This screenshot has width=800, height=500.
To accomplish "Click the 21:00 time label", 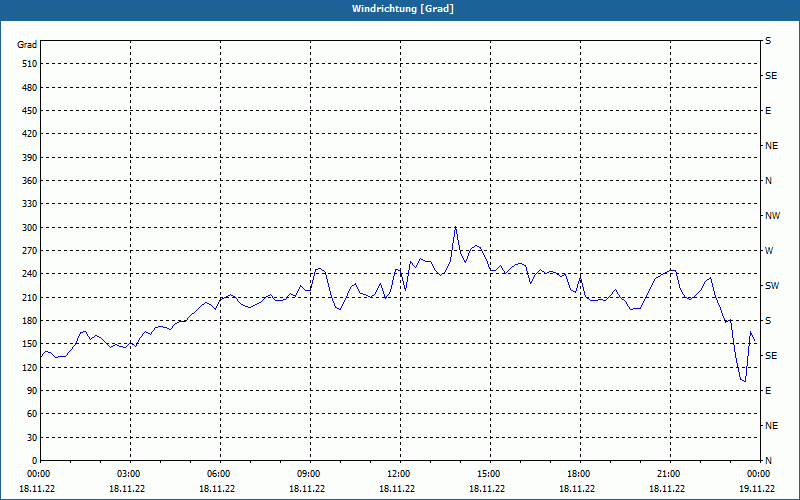I will click(669, 474).
